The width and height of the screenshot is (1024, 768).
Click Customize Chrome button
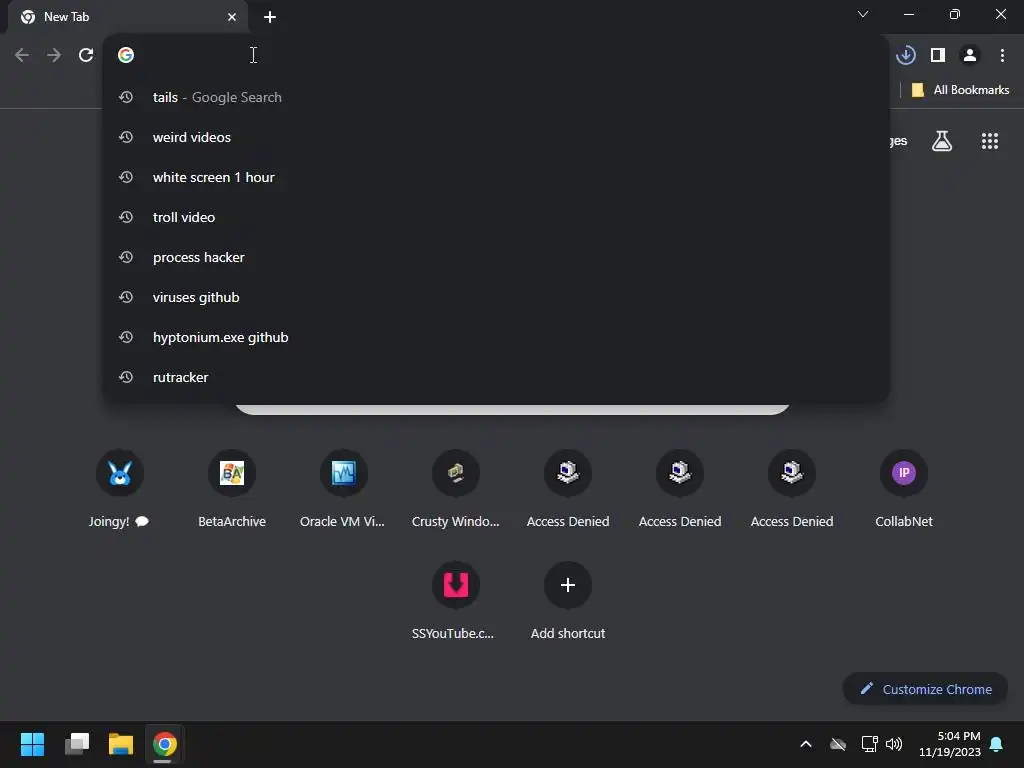(x=925, y=689)
